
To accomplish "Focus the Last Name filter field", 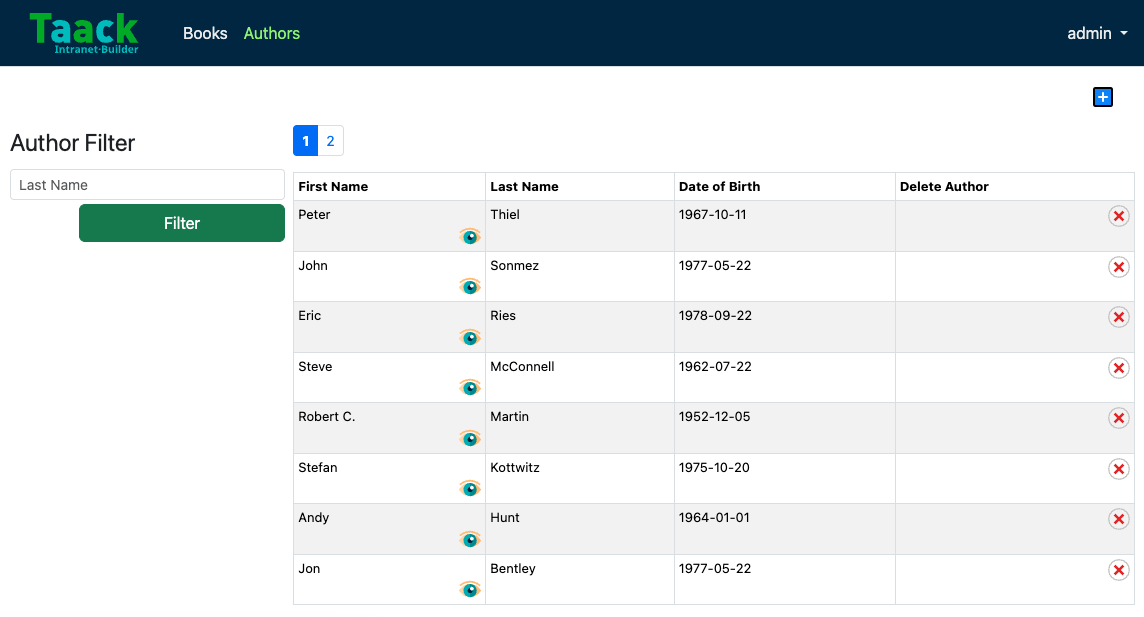I will [147, 185].
